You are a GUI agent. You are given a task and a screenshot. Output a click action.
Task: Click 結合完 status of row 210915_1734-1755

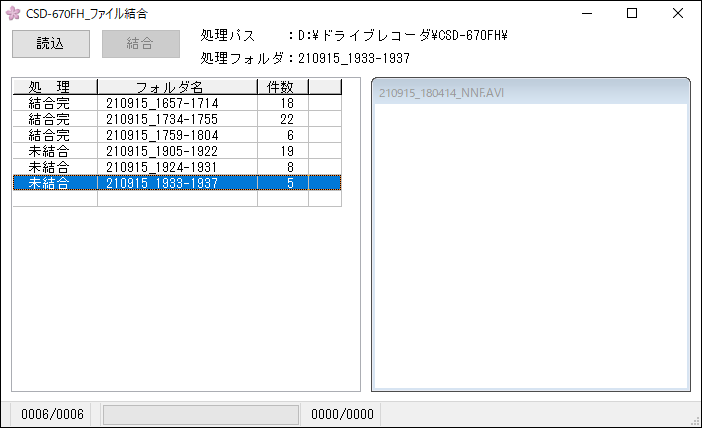click(49, 120)
